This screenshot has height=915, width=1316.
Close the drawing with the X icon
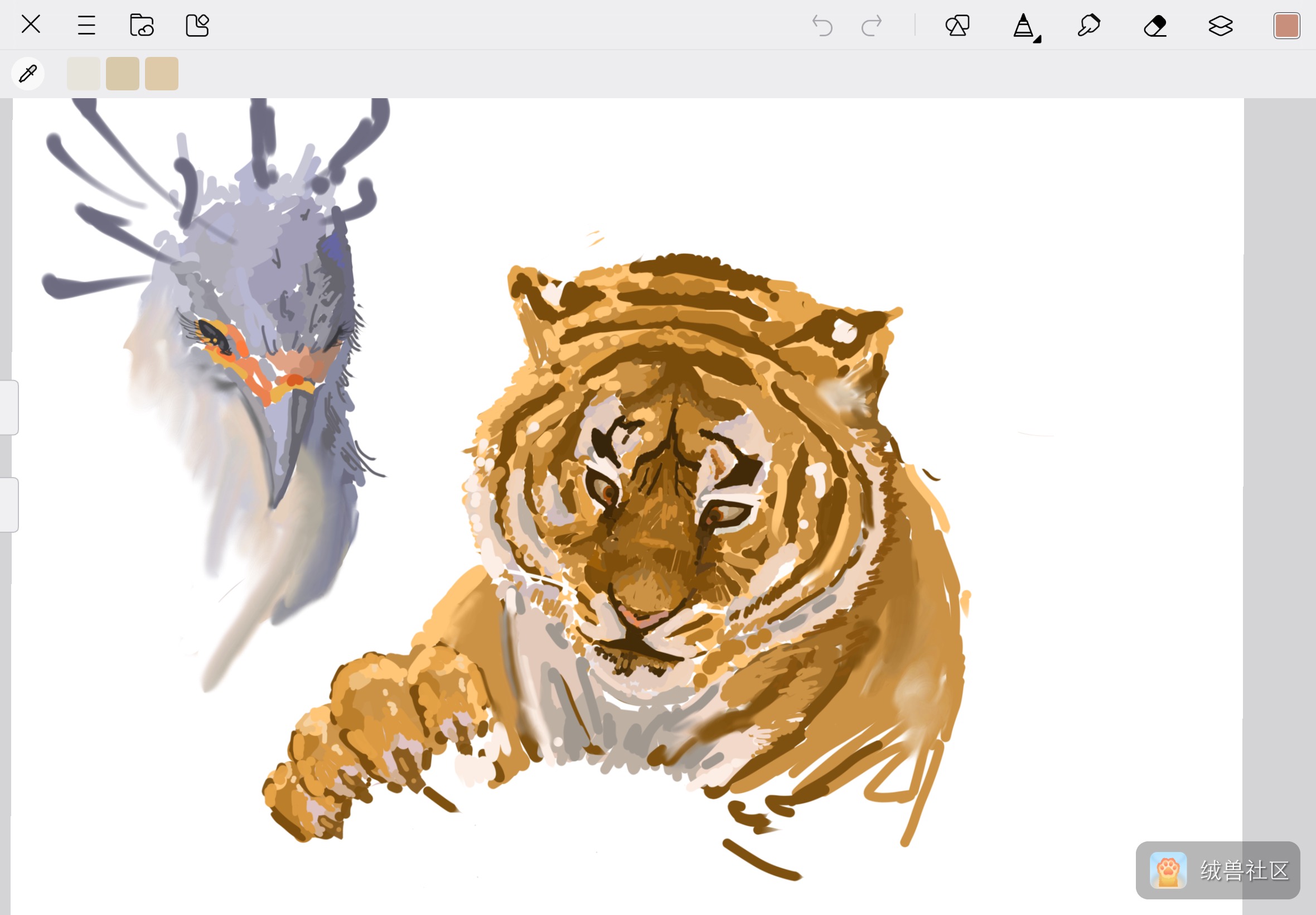30,25
